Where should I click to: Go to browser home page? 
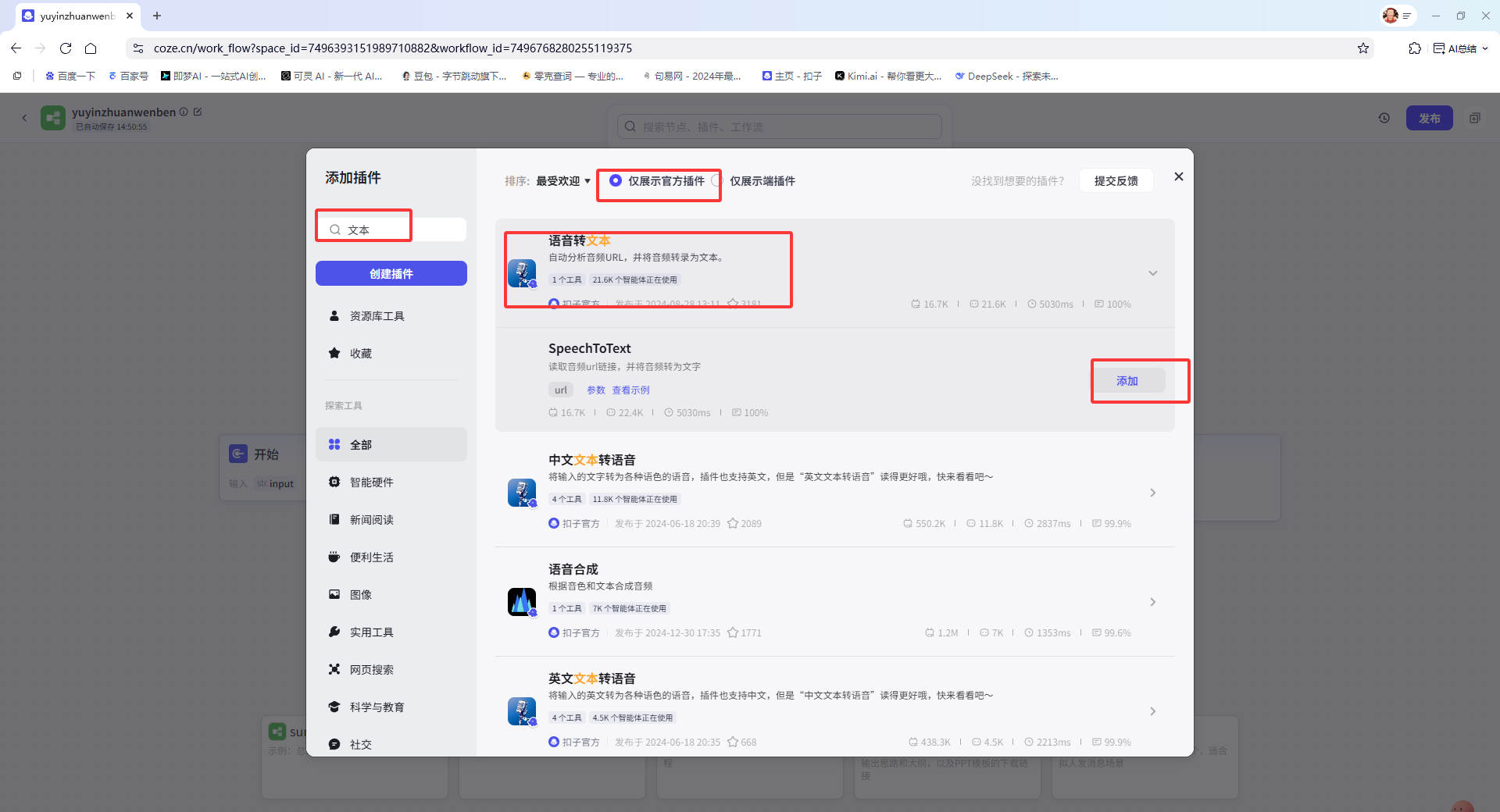(91, 48)
